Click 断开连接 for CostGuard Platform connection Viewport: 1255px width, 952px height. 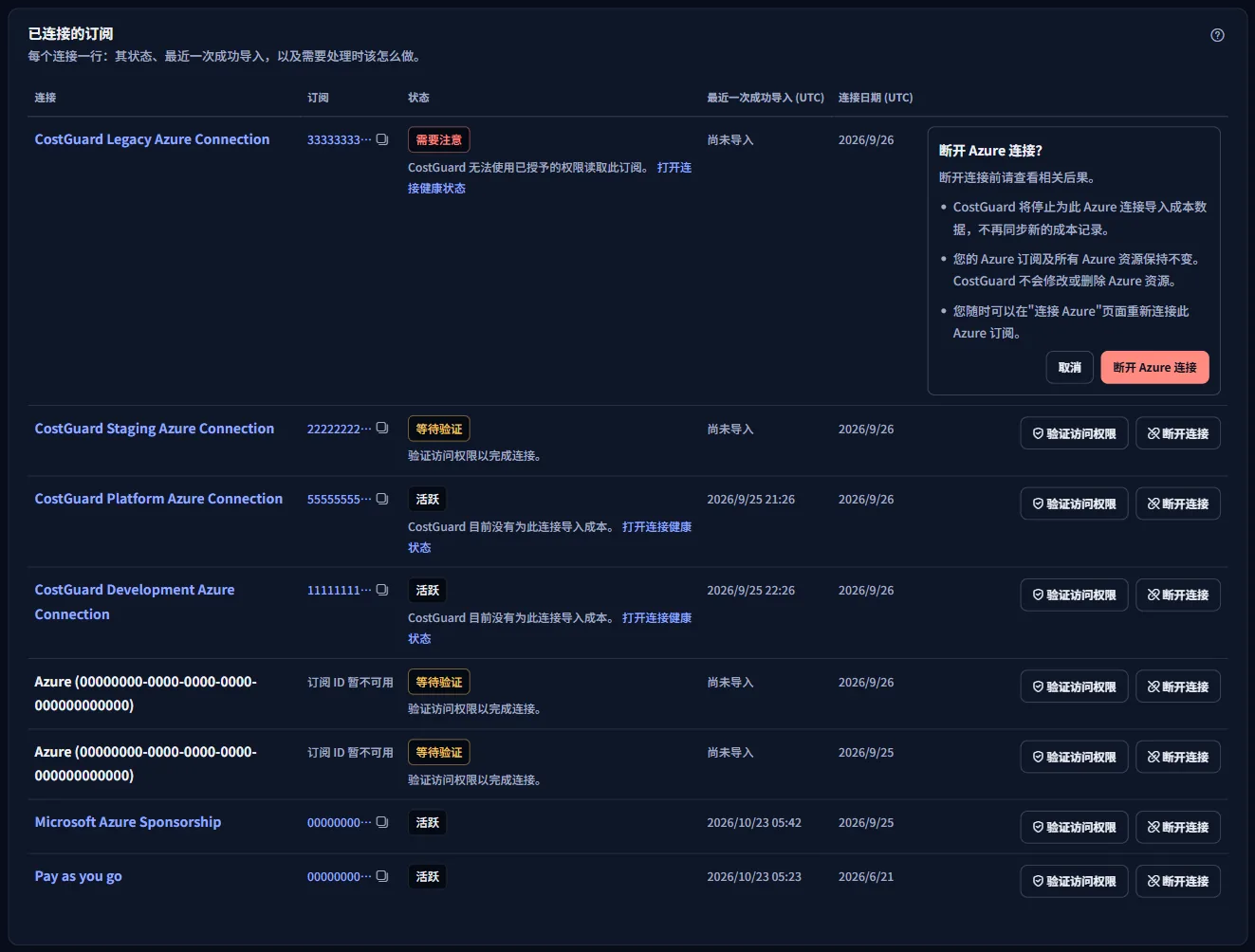coord(1178,503)
